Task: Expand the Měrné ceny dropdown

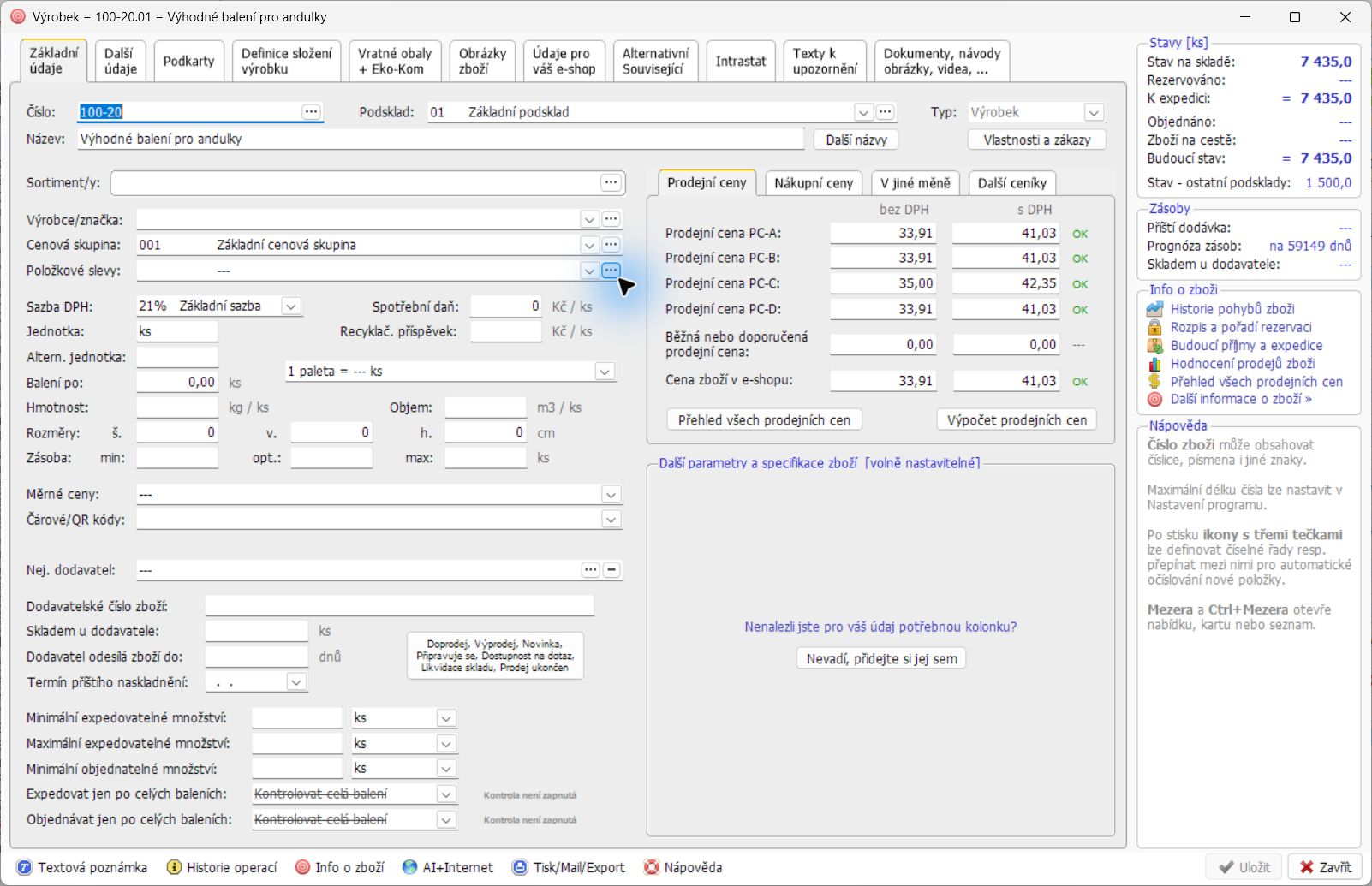Action: click(x=611, y=494)
